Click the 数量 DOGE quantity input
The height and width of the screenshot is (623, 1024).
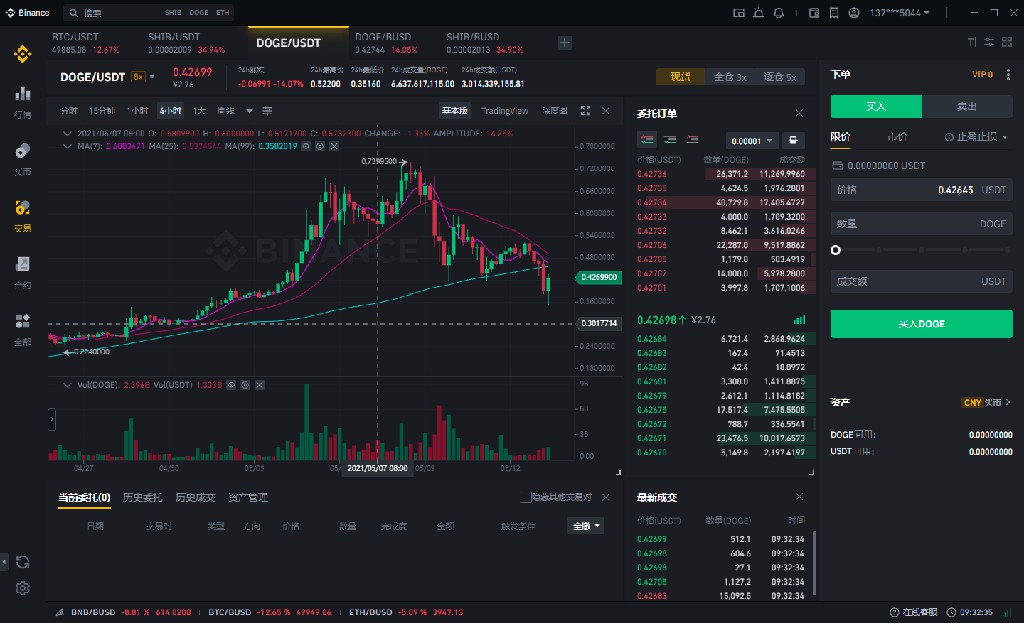pyautogui.click(x=921, y=223)
